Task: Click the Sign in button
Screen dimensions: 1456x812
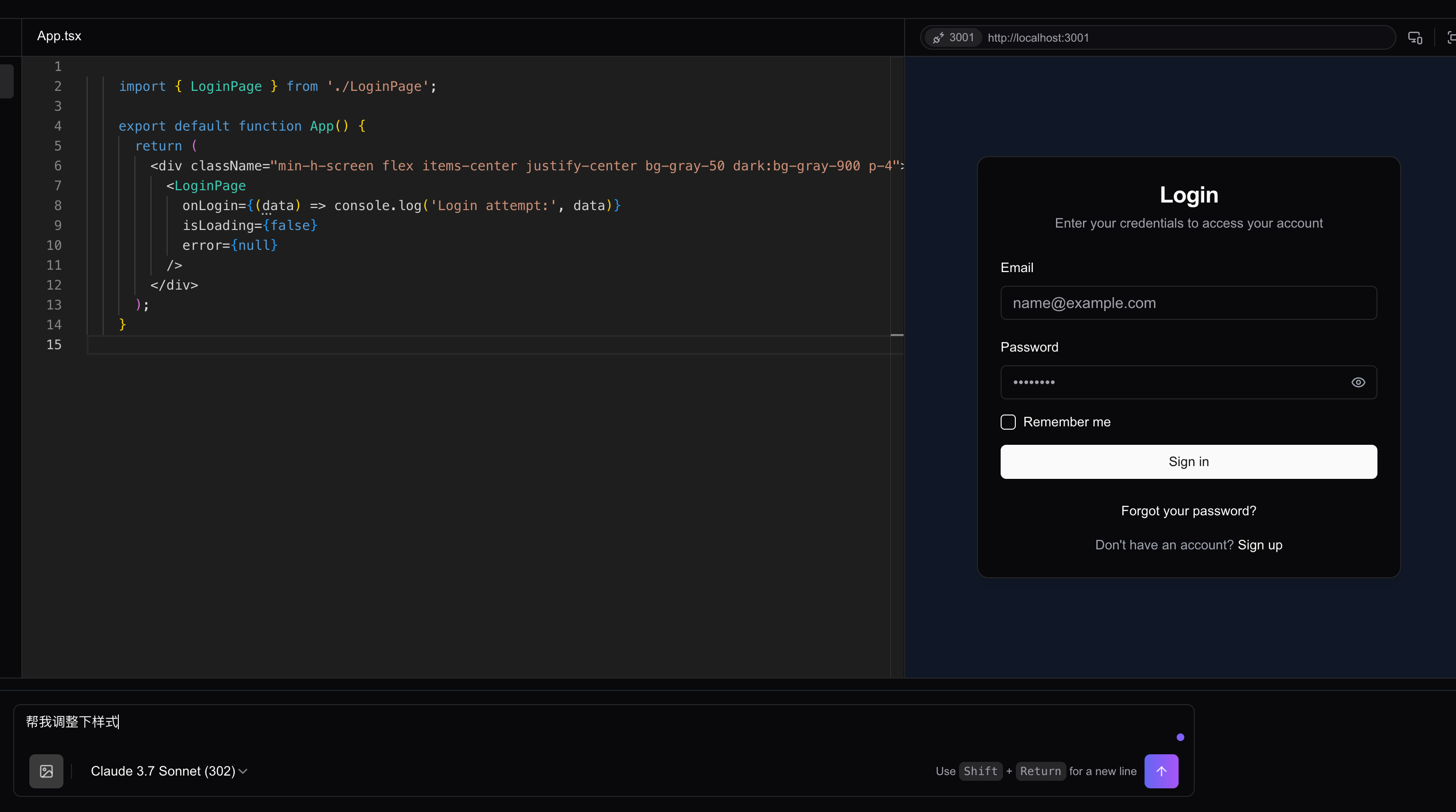Action: (1188, 462)
